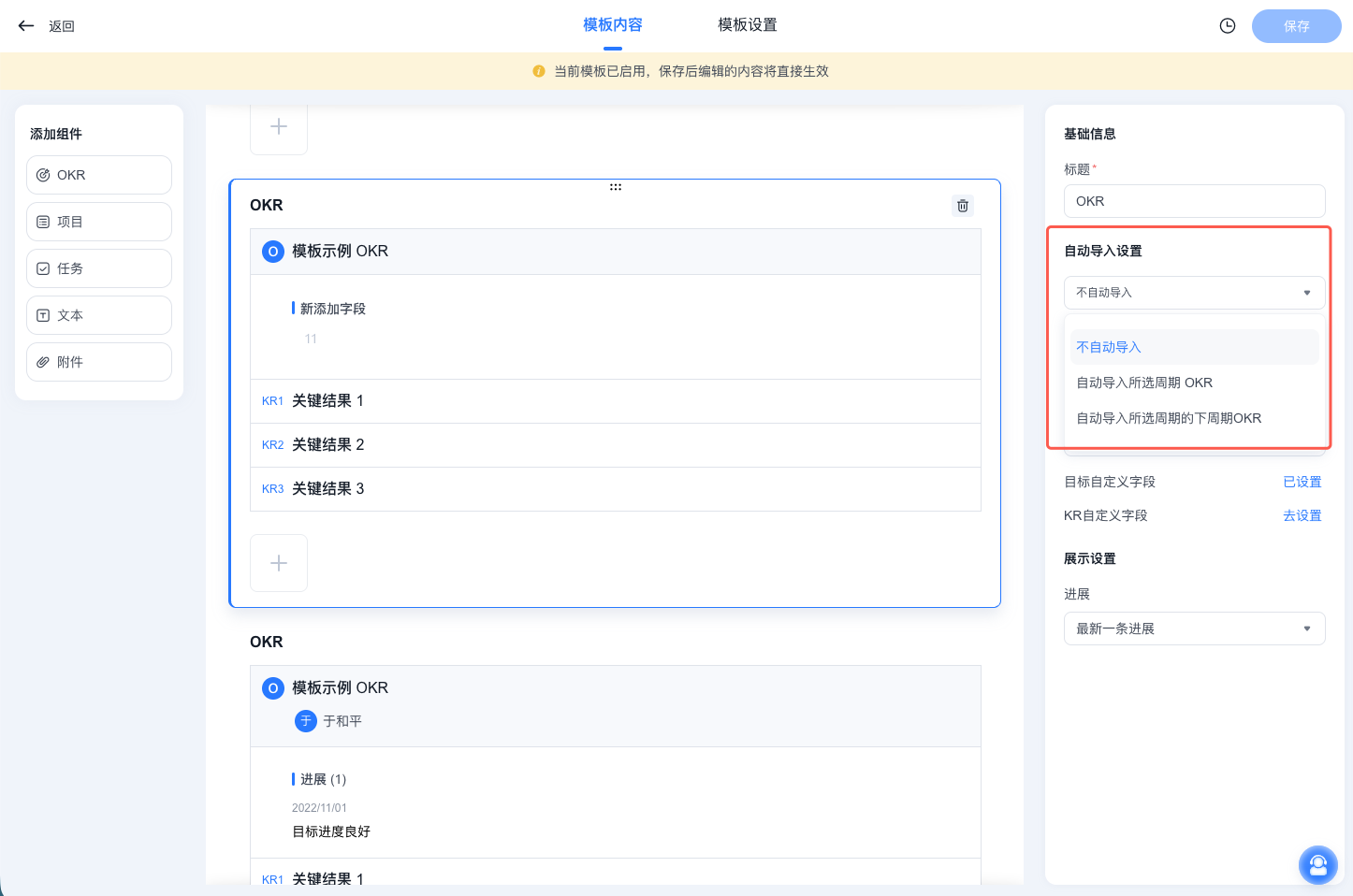Select the 模板内容 tab
Screen dimensions: 1353x896
click(x=613, y=24)
